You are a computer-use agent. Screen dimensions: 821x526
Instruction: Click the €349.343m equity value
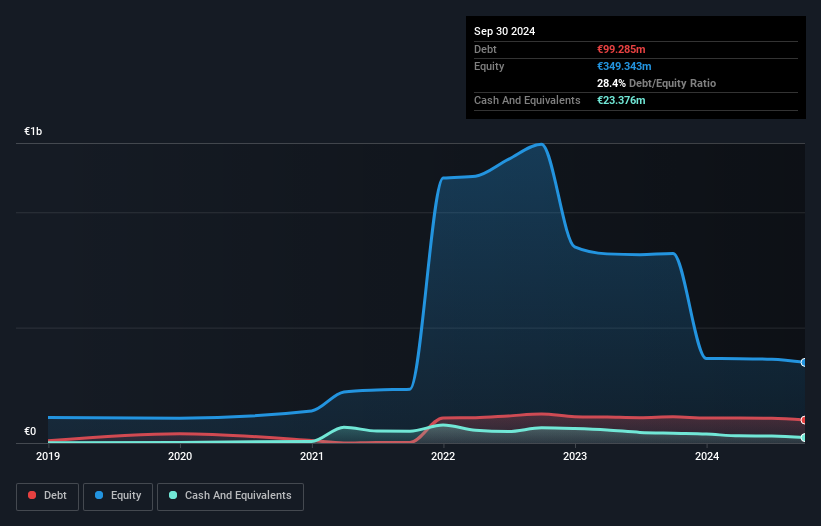pos(624,66)
